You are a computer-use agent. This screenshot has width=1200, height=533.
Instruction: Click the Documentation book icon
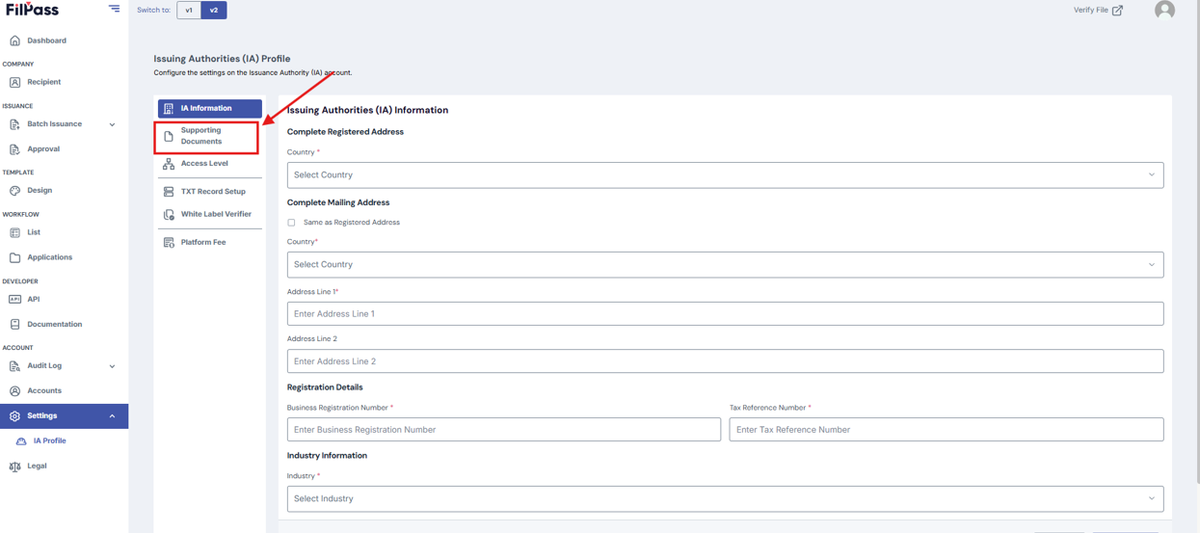(15, 324)
